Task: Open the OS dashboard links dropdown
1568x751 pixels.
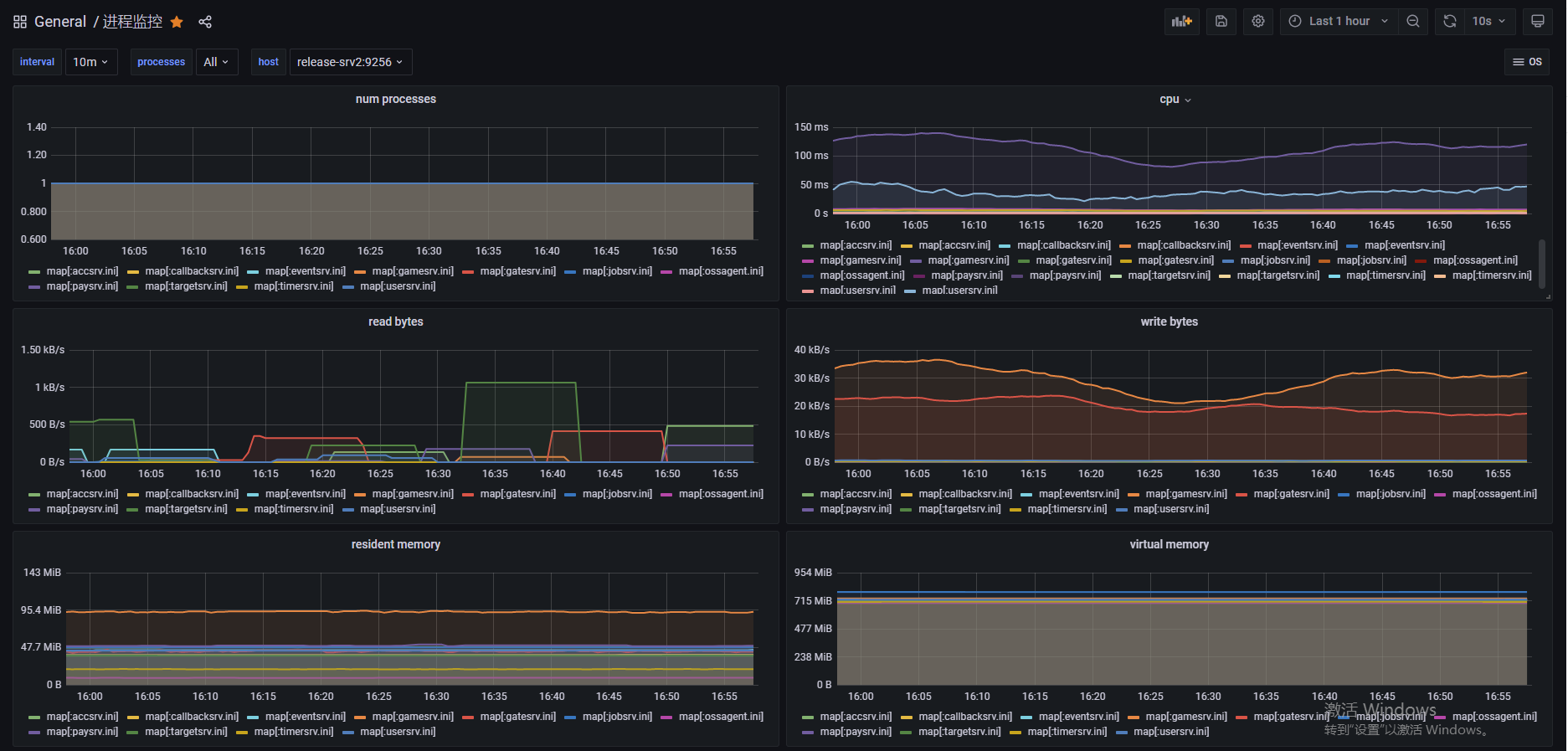Action: coord(1527,62)
